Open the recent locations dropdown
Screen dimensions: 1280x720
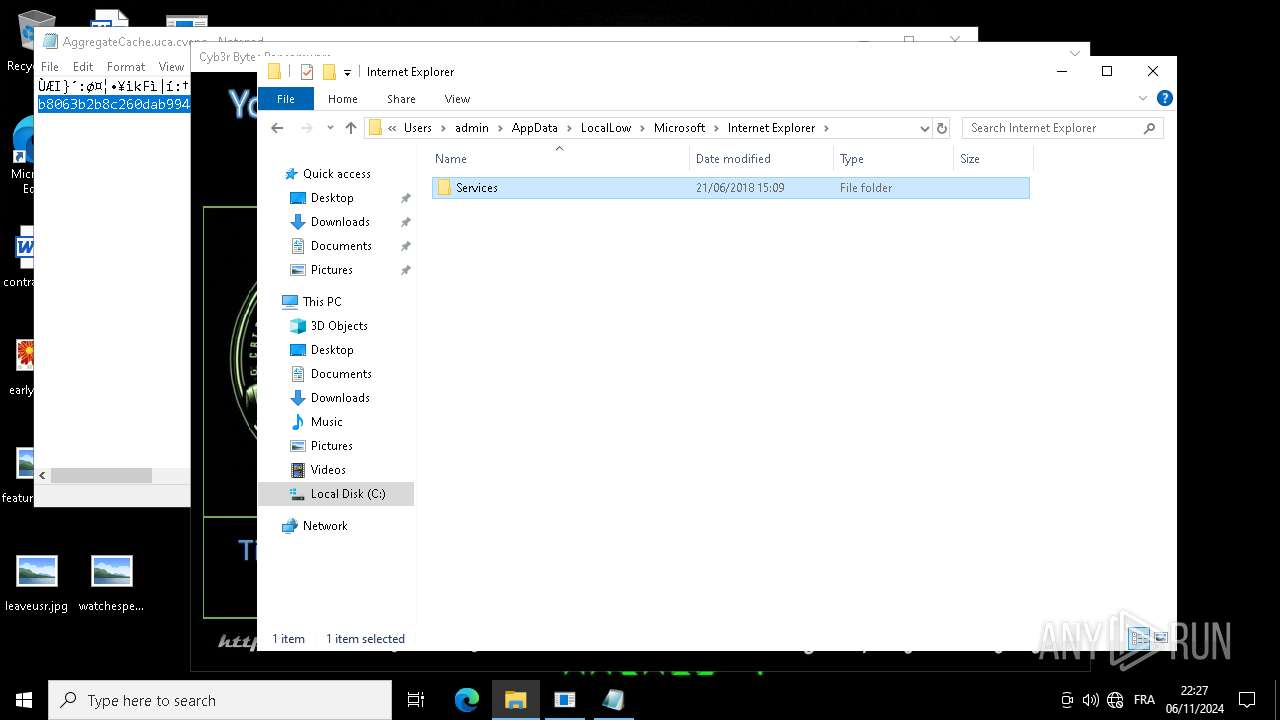pyautogui.click(x=330, y=128)
